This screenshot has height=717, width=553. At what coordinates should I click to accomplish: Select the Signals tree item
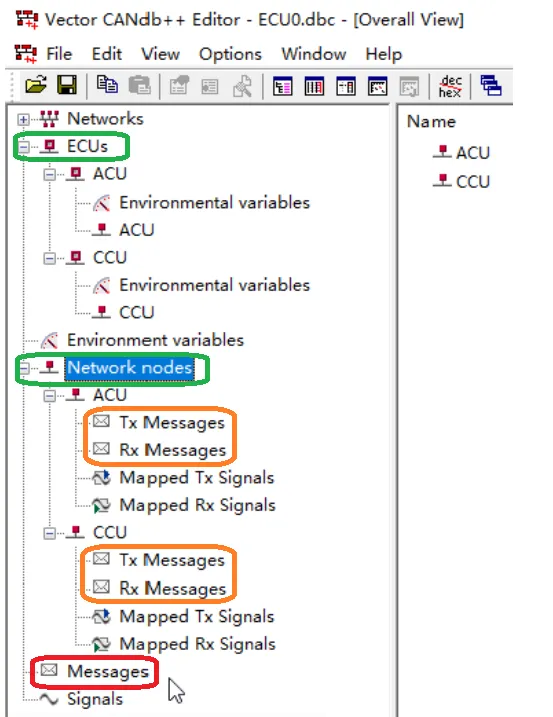(95, 699)
